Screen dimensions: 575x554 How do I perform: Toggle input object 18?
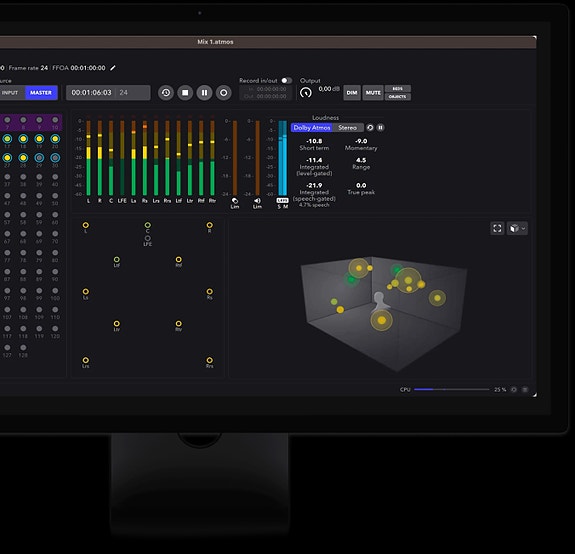pyautogui.click(x=23, y=139)
